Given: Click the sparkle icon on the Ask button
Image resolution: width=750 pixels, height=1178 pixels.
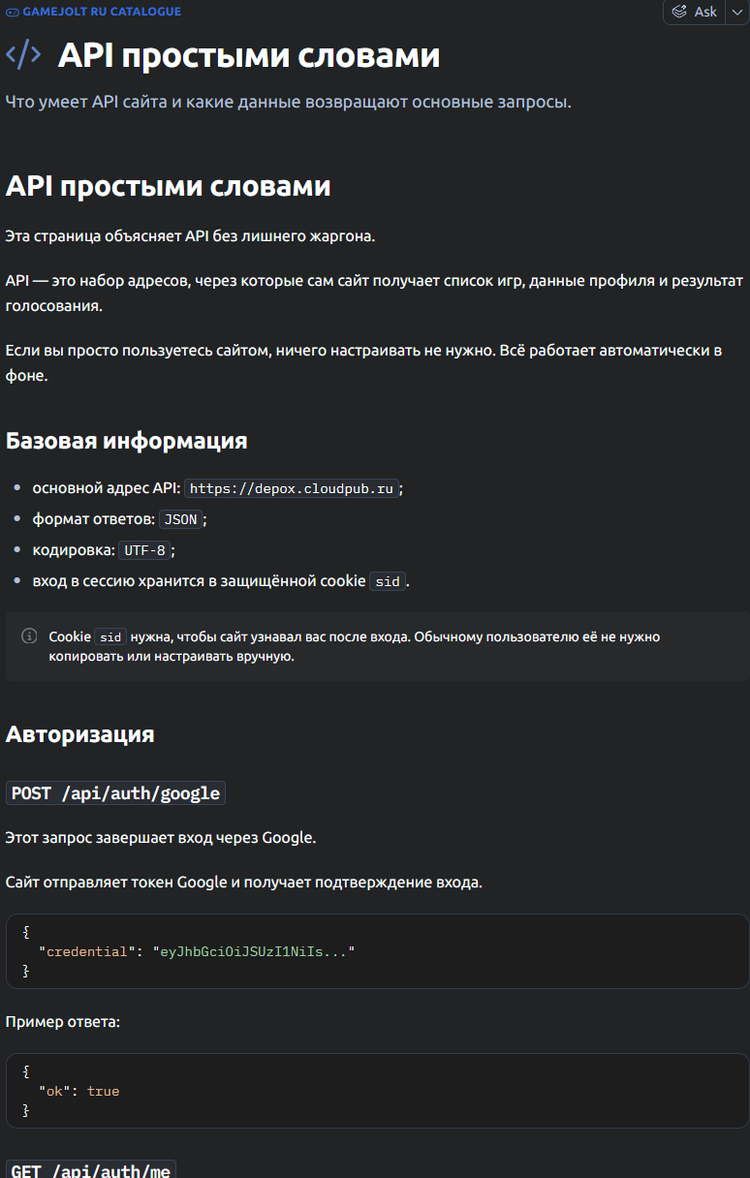Looking at the screenshot, I should [680, 12].
